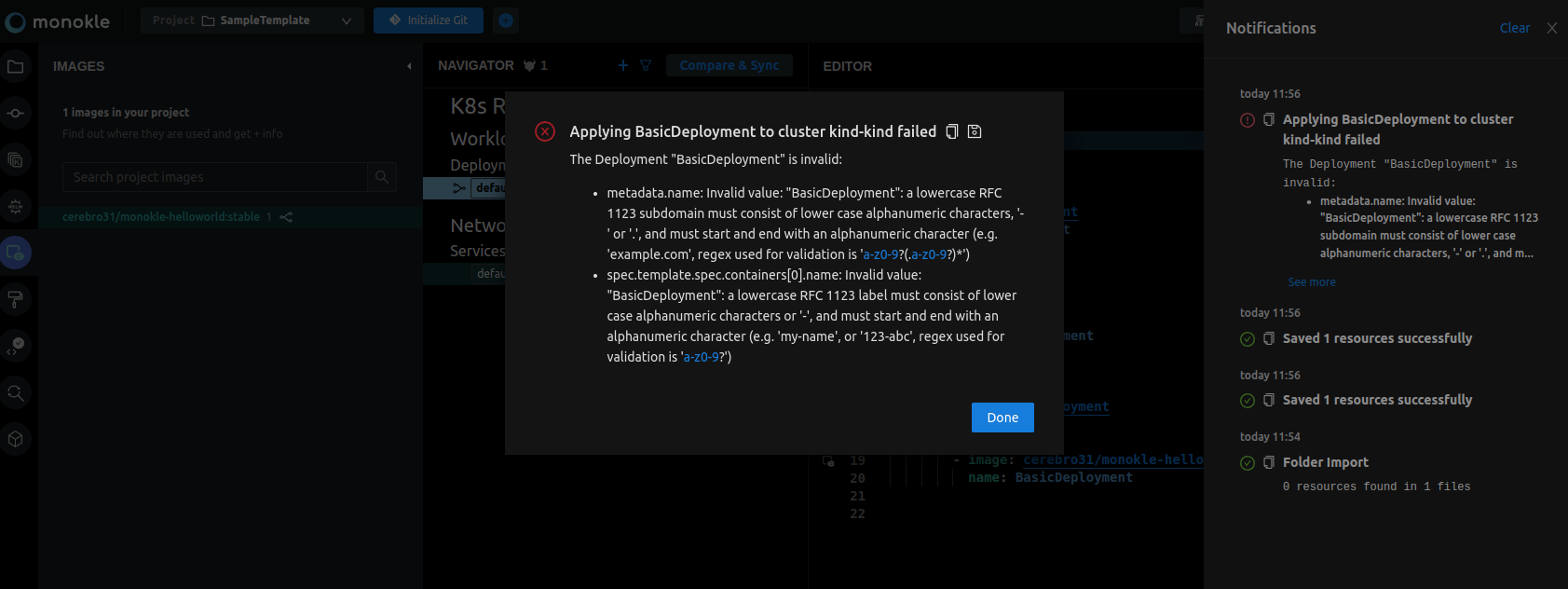Click the red error icon in dialog
The width and height of the screenshot is (1568, 589).
[545, 131]
